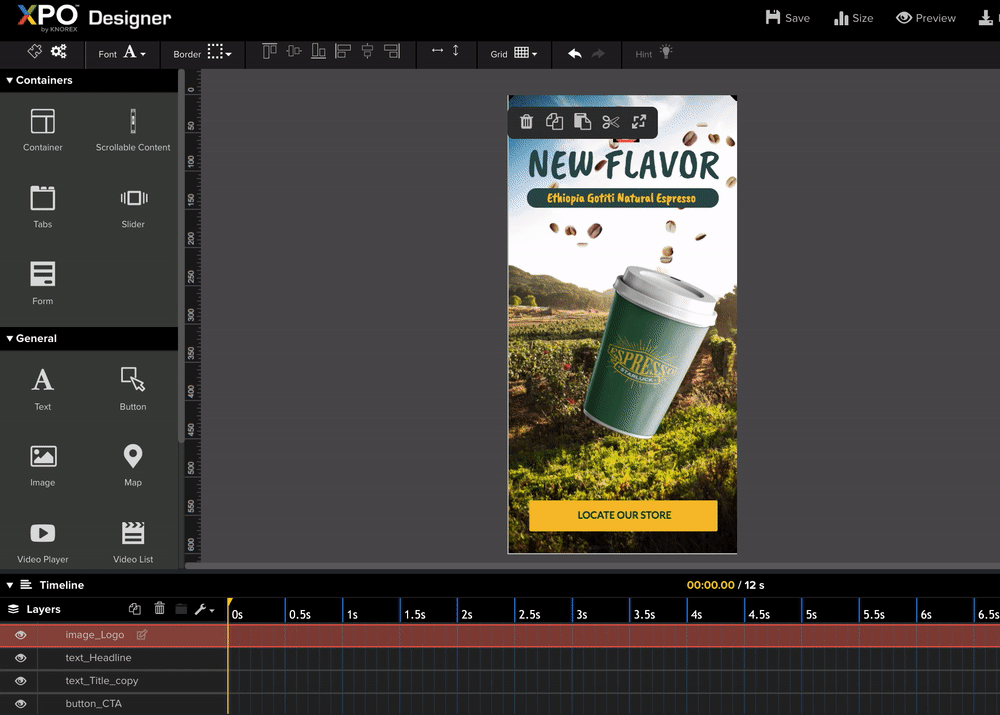Viewport: 1000px width, 715px height.
Task: Open the Border dropdown
Action: (x=202, y=54)
